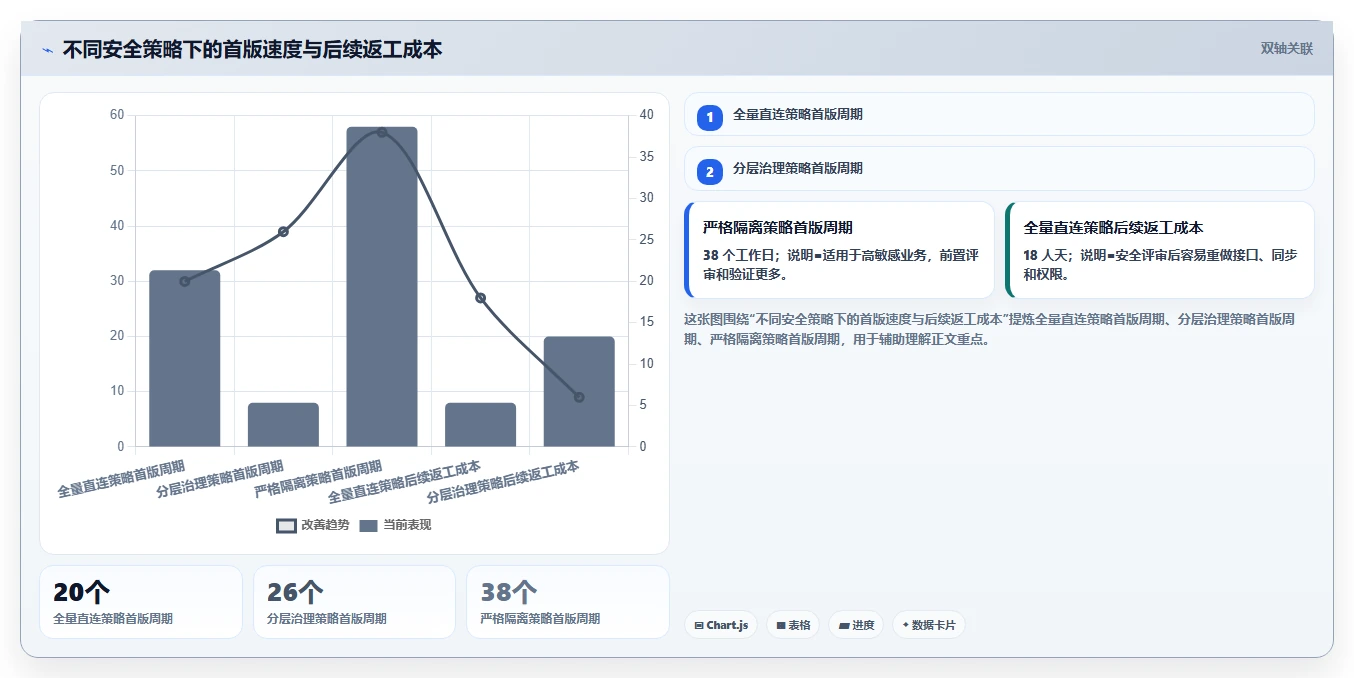Toggle the 当前表现 legend swatch
The image size is (1354, 678).
[368, 525]
